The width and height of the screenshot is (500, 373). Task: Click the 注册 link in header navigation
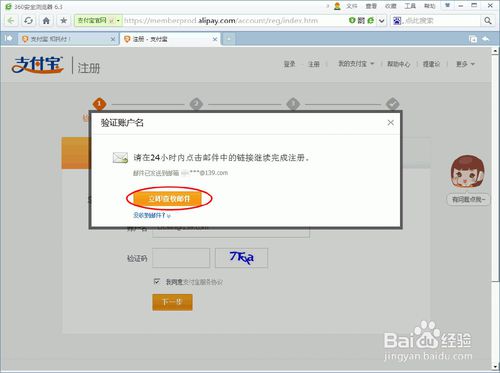tap(314, 64)
